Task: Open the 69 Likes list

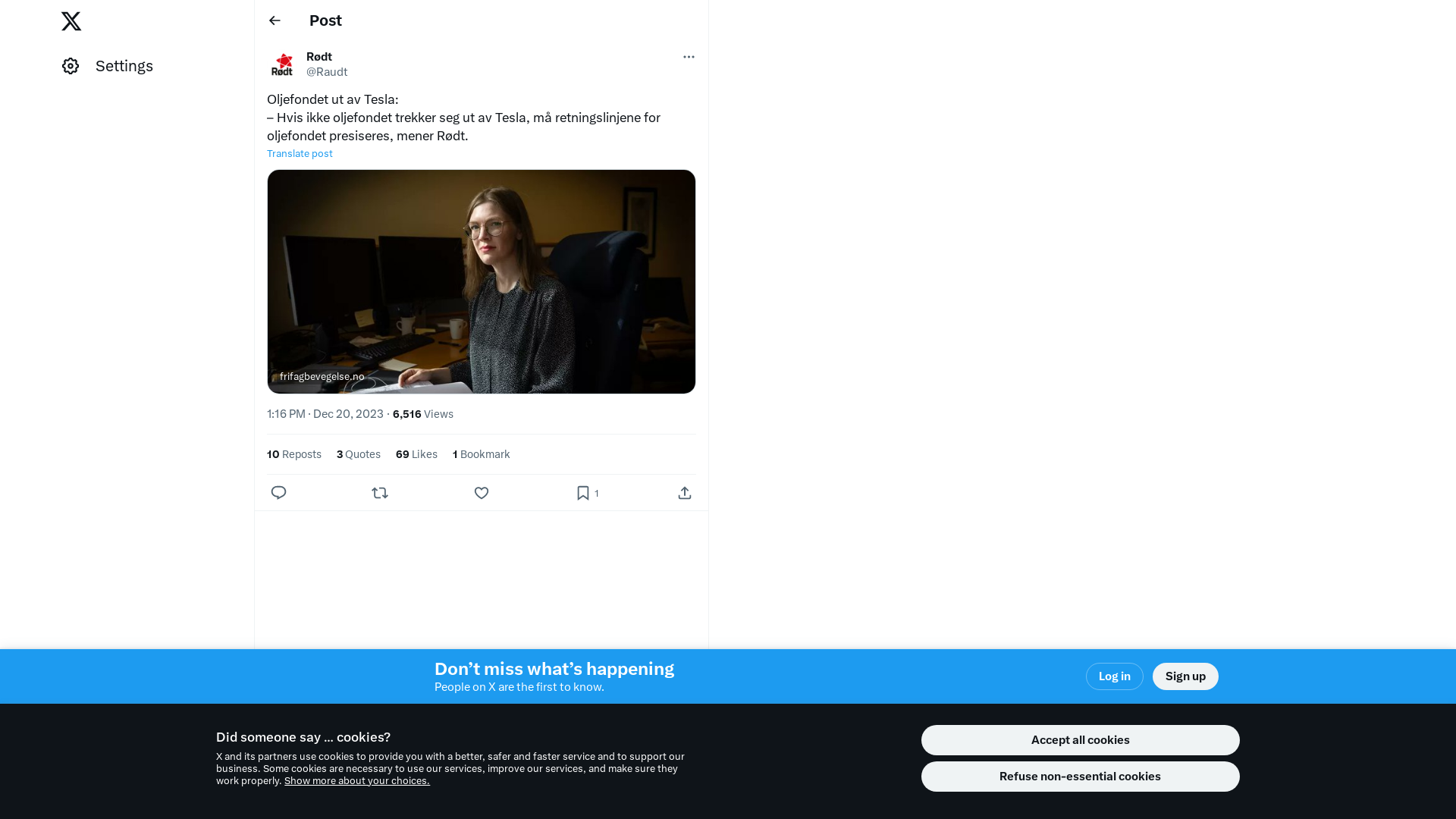Action: tap(416, 454)
